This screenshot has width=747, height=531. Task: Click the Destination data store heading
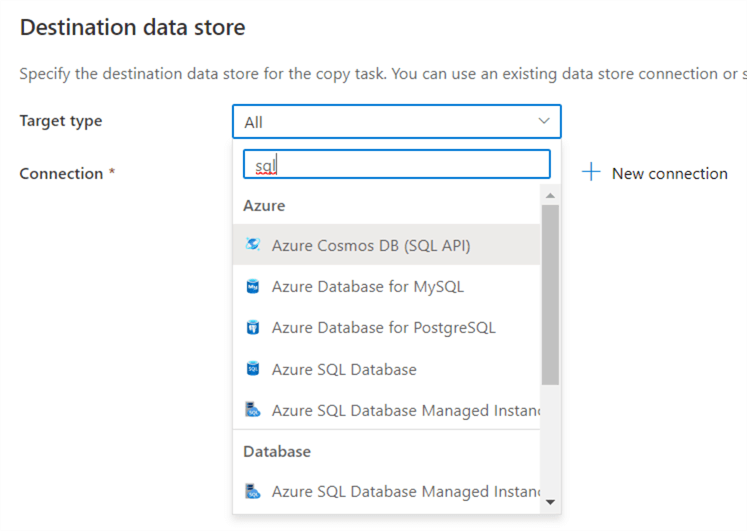click(132, 27)
